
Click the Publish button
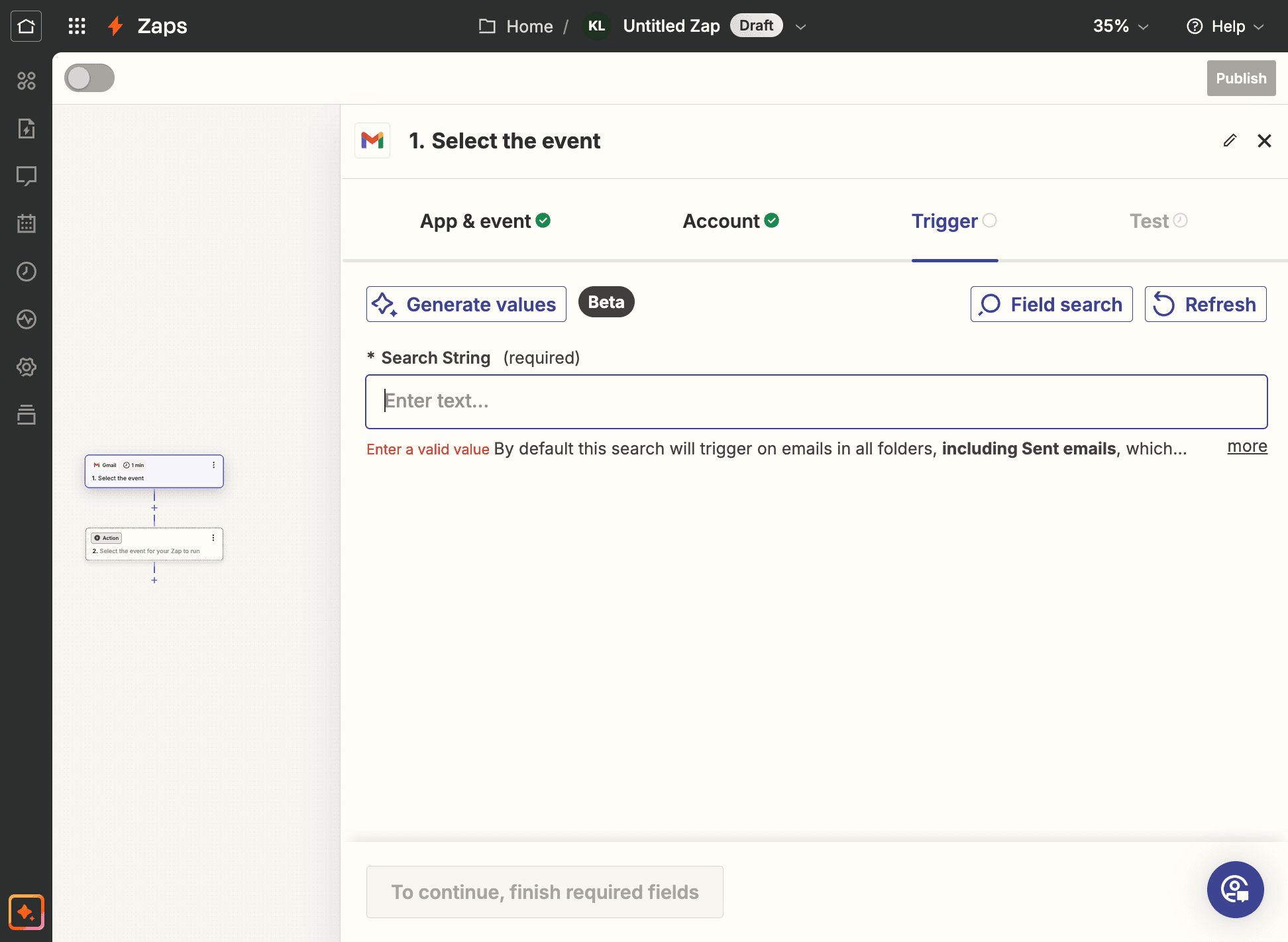pos(1241,78)
